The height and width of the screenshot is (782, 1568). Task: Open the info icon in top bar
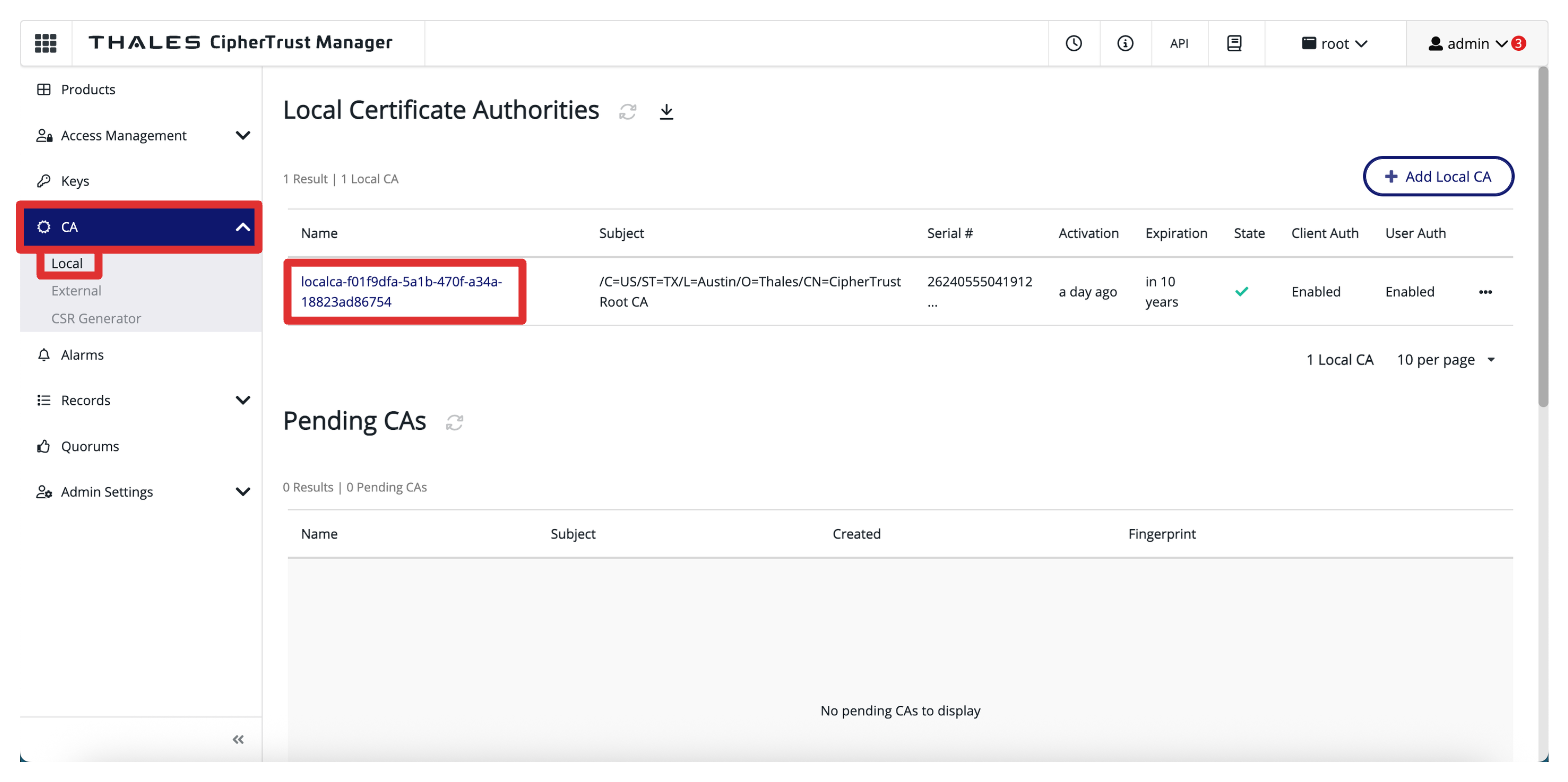(1125, 43)
